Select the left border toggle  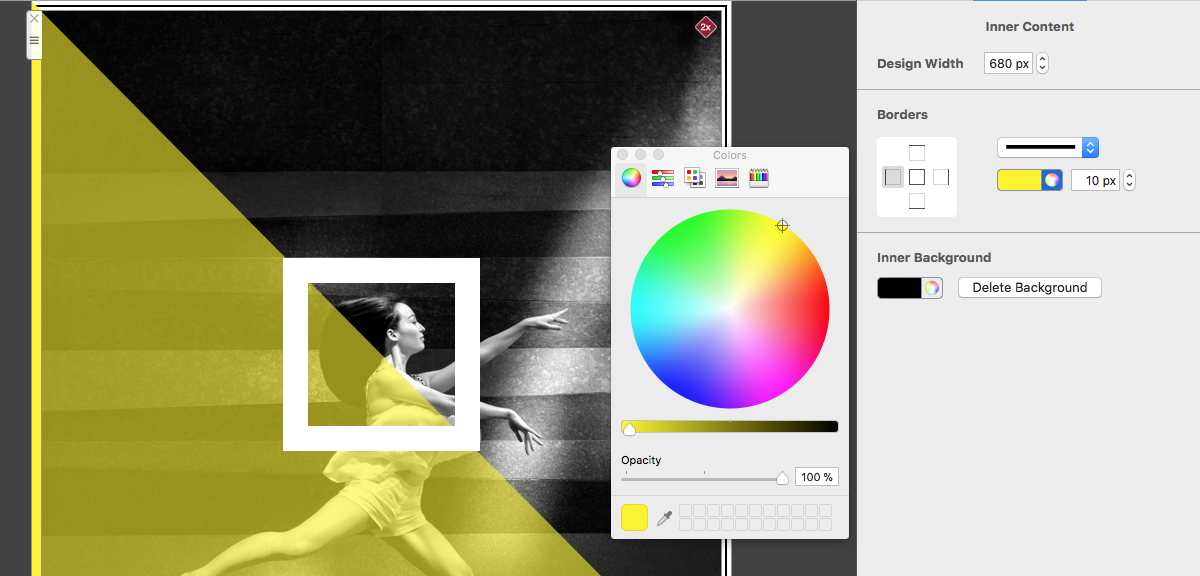point(893,177)
